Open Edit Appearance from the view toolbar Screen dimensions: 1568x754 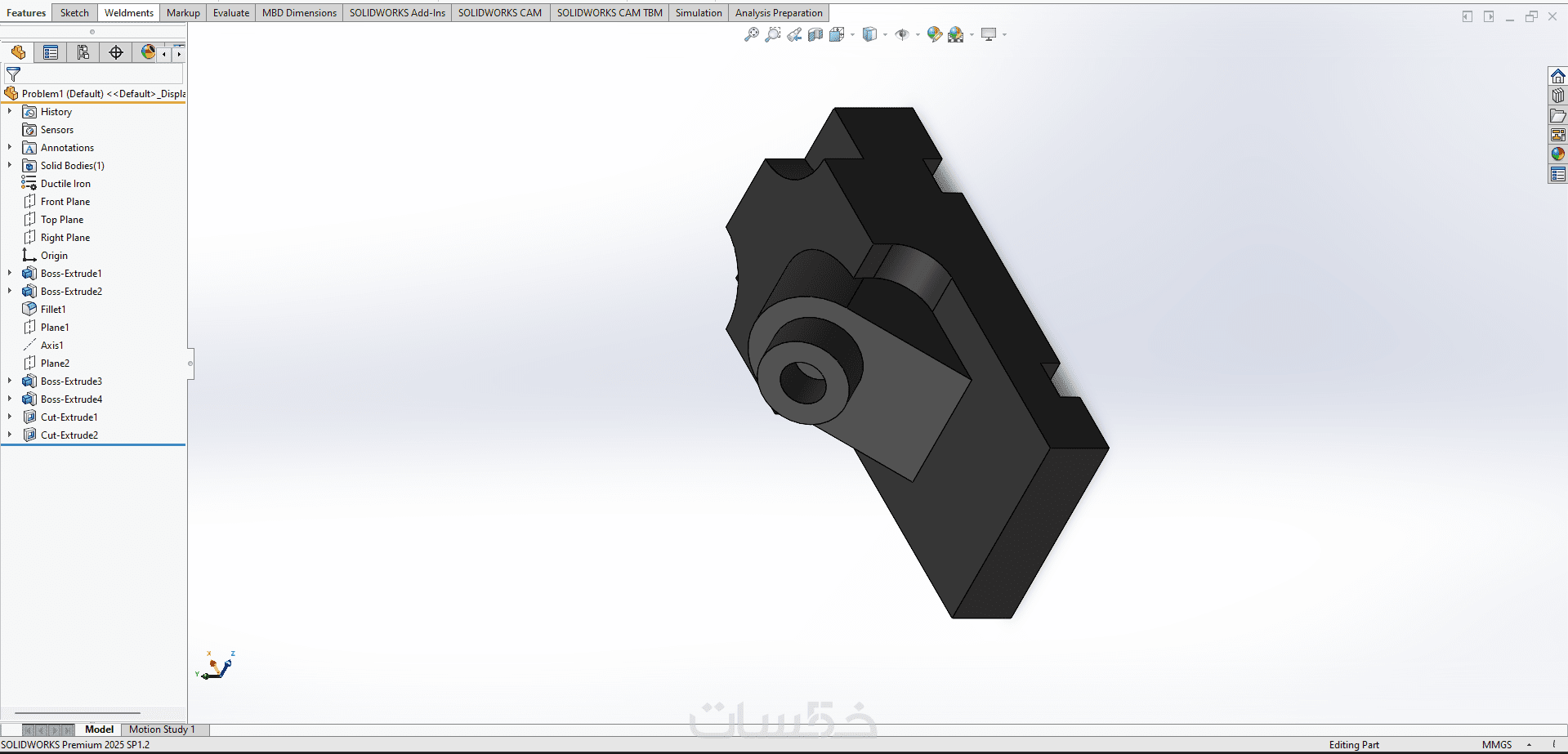(935, 34)
